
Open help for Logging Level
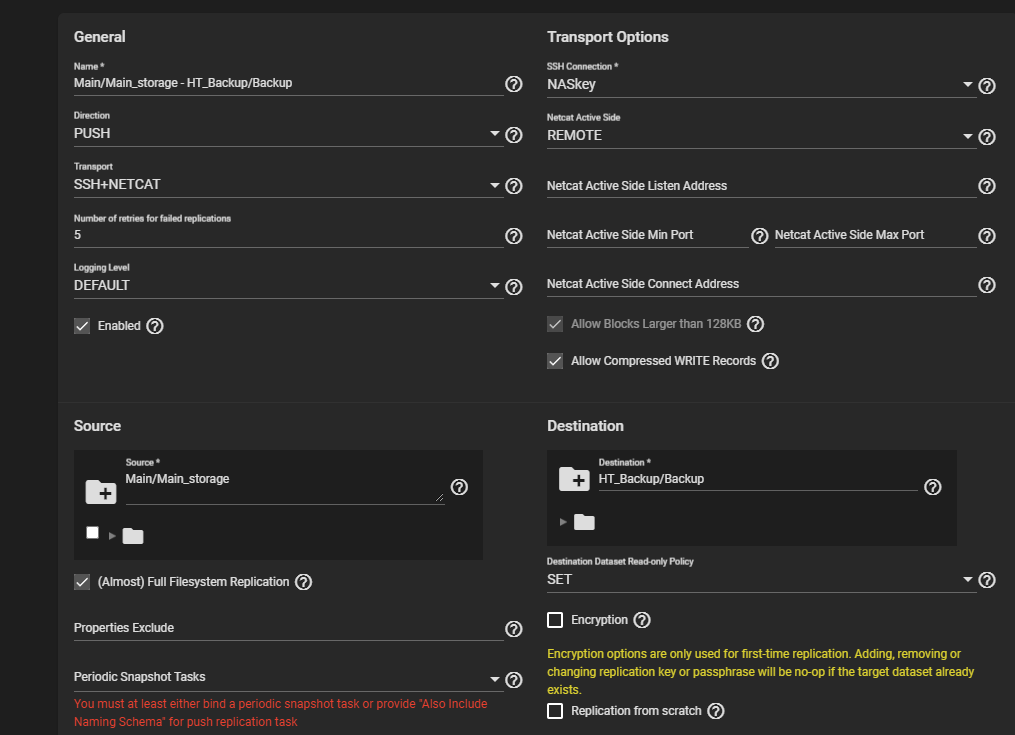point(513,287)
